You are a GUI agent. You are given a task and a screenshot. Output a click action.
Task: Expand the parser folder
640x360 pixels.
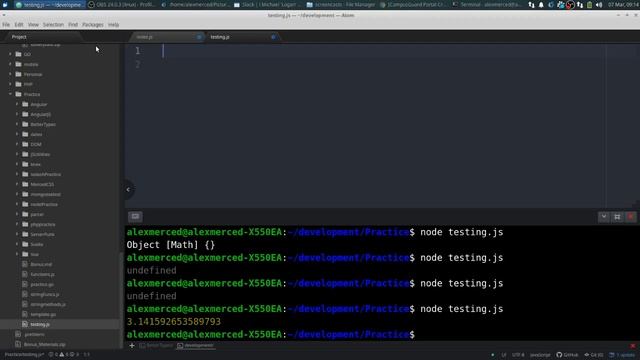pyautogui.click(x=17, y=214)
